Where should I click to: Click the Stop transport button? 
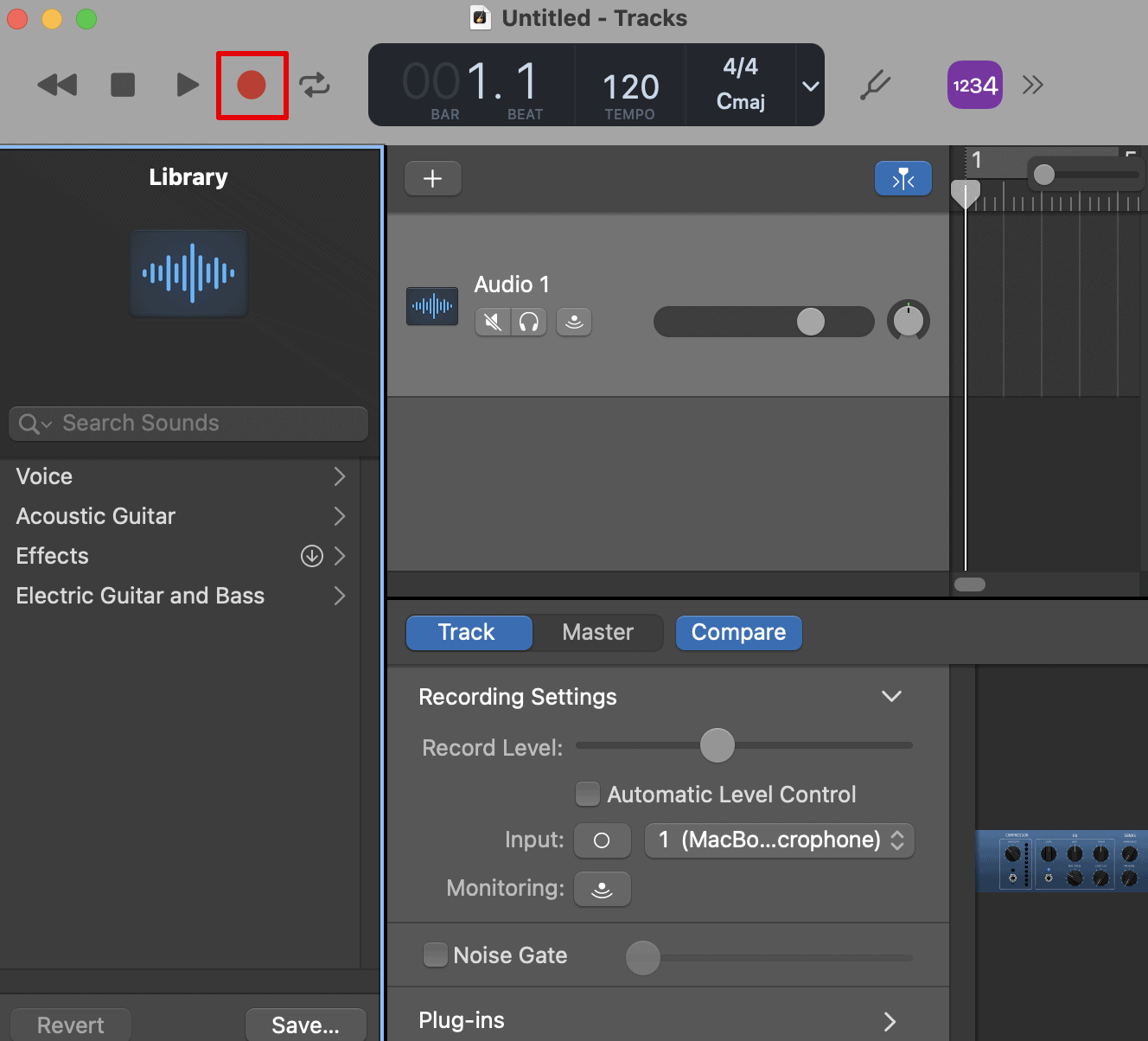[x=123, y=85]
